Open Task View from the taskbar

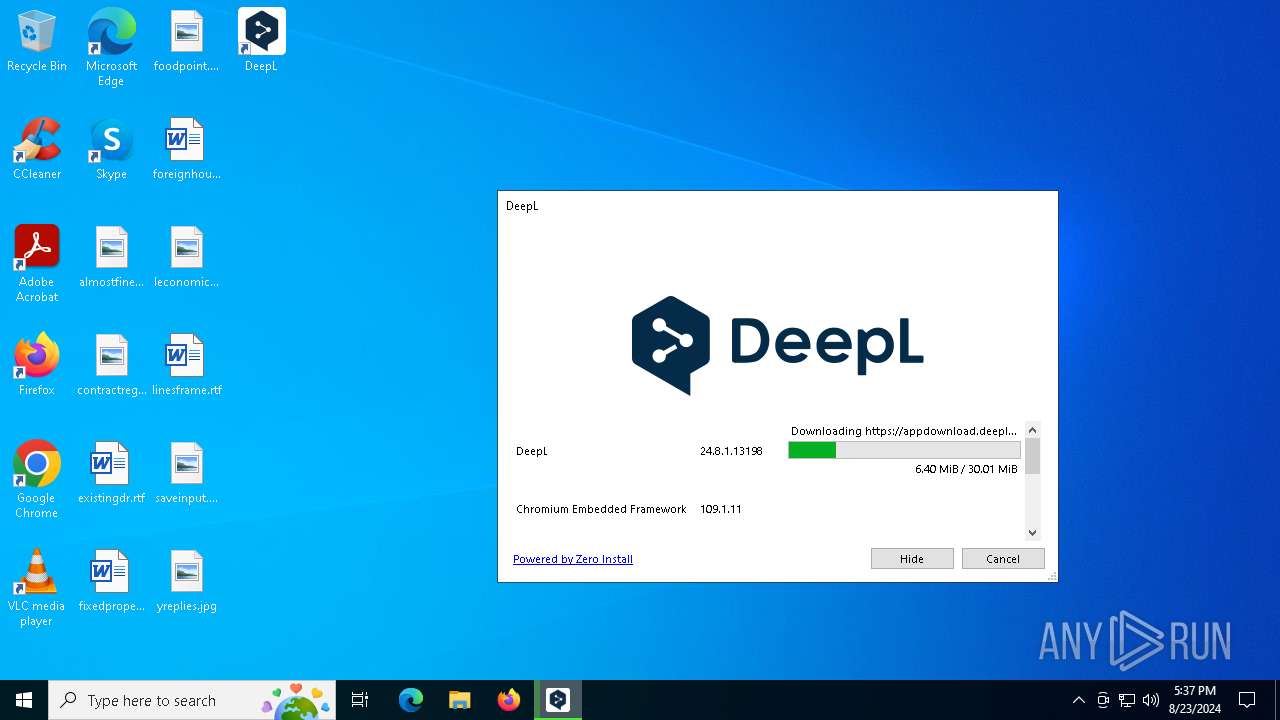tap(360, 700)
